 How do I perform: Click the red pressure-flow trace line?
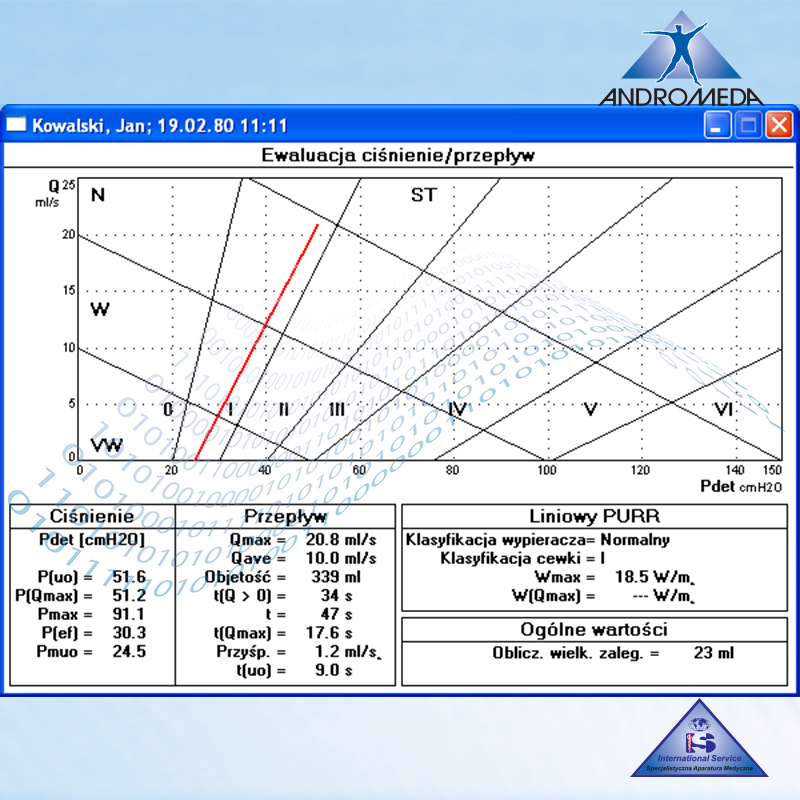click(260, 340)
